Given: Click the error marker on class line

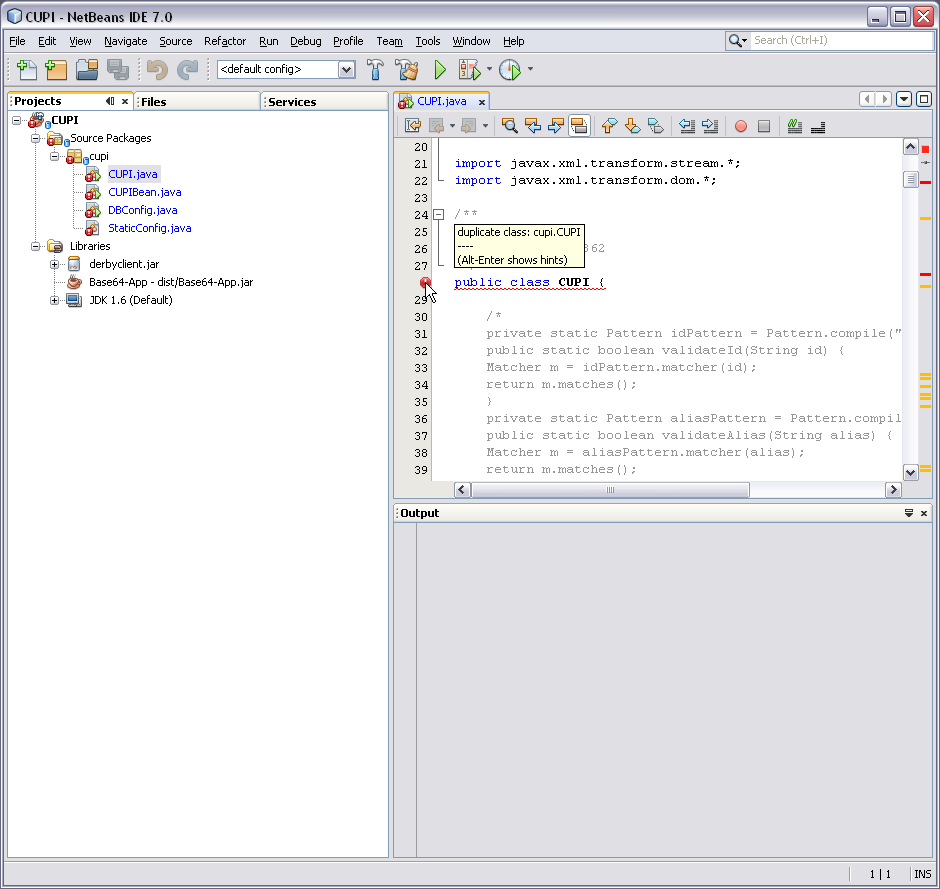Looking at the screenshot, I should click(x=425, y=282).
